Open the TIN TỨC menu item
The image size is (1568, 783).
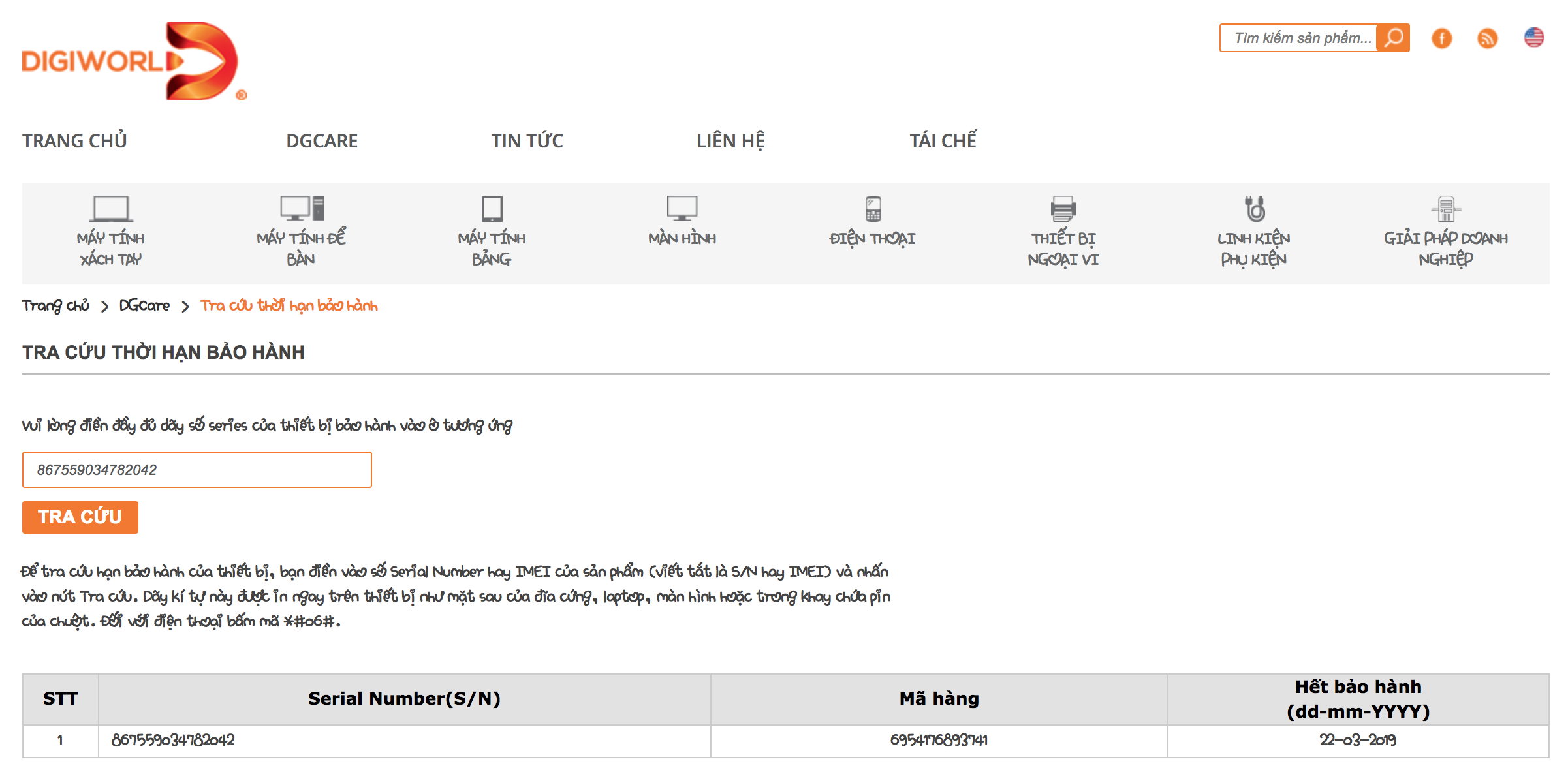pyautogui.click(x=527, y=141)
